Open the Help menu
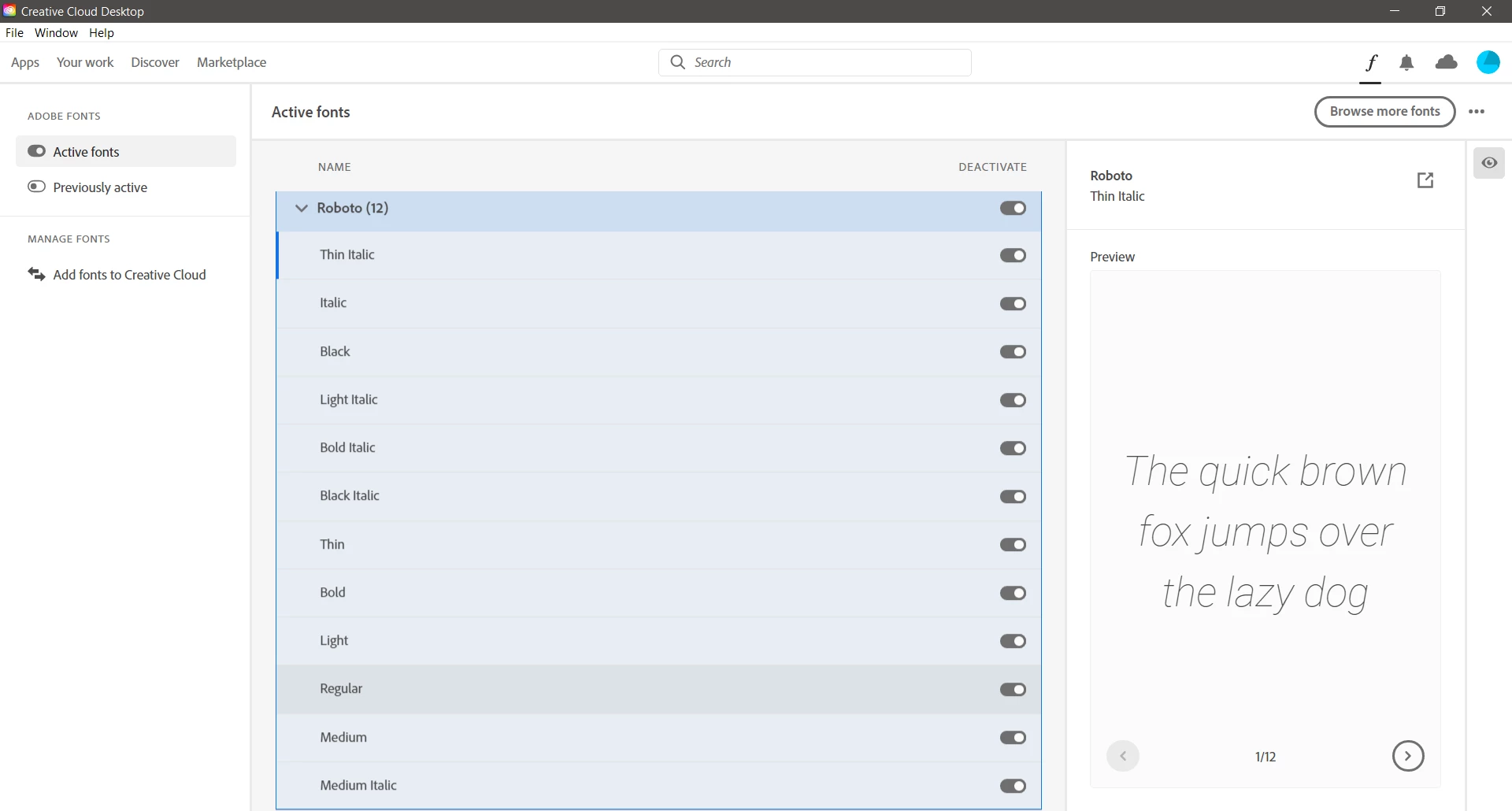 [x=102, y=32]
